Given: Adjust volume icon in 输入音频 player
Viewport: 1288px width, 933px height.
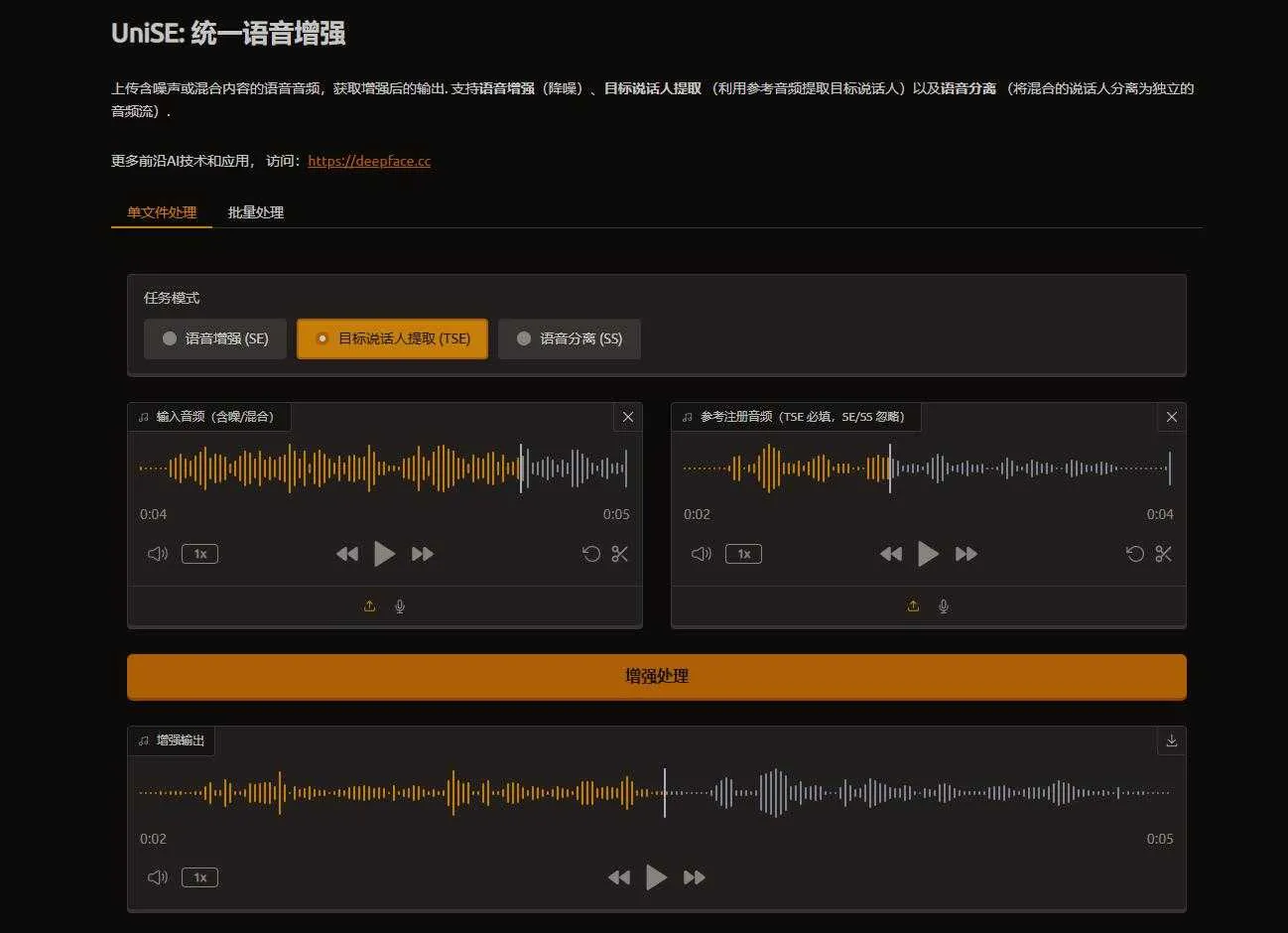Looking at the screenshot, I should point(158,554).
